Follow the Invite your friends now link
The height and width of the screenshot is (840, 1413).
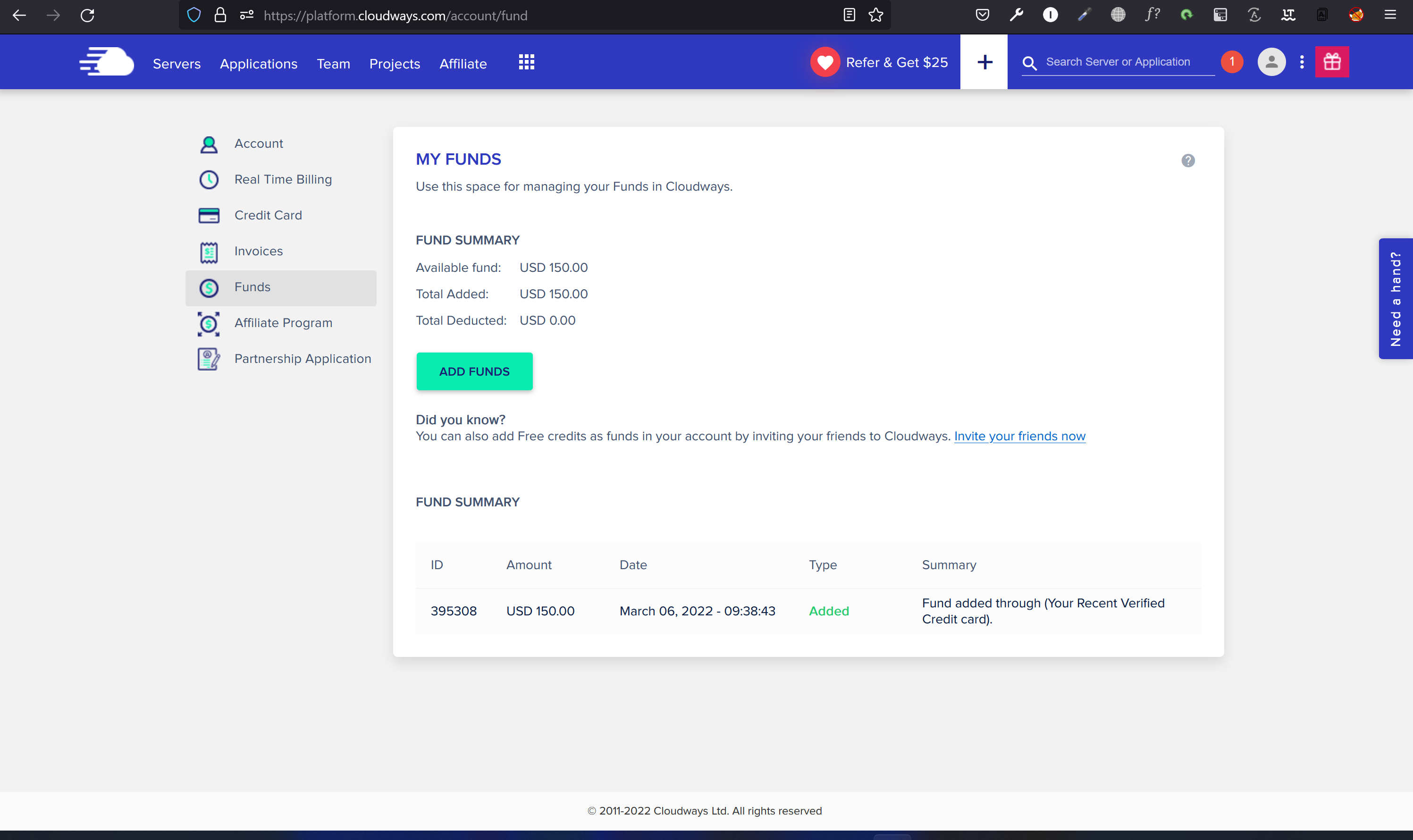click(x=1019, y=436)
